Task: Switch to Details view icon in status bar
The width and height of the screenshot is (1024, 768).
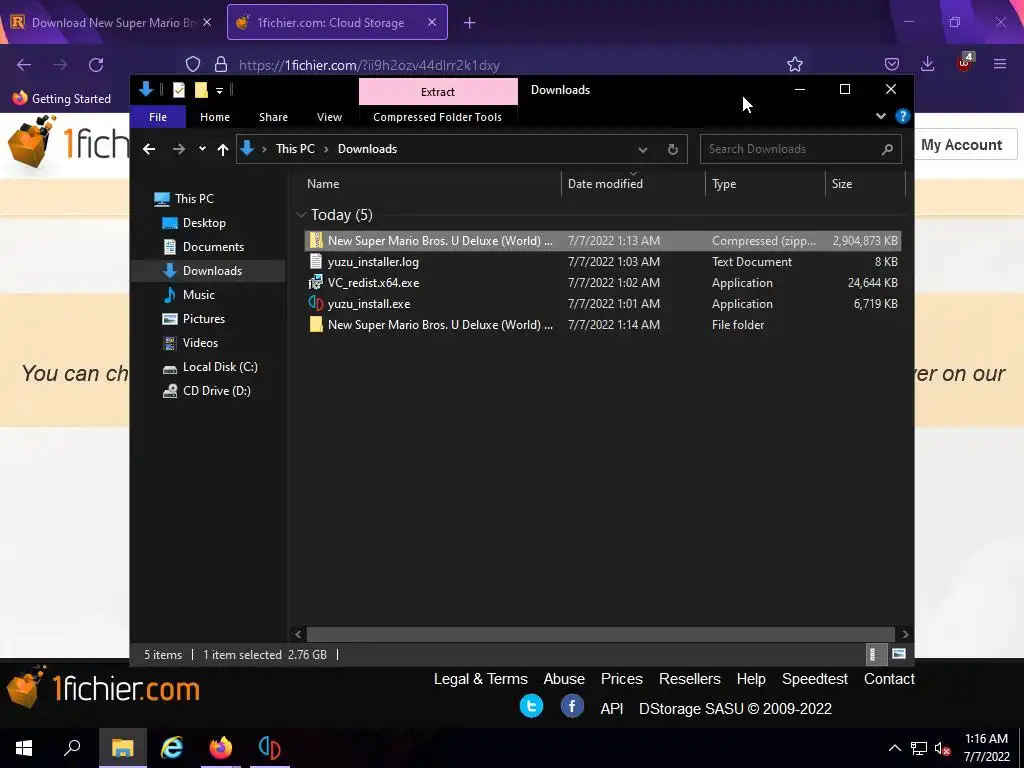Action: pyautogui.click(x=874, y=654)
